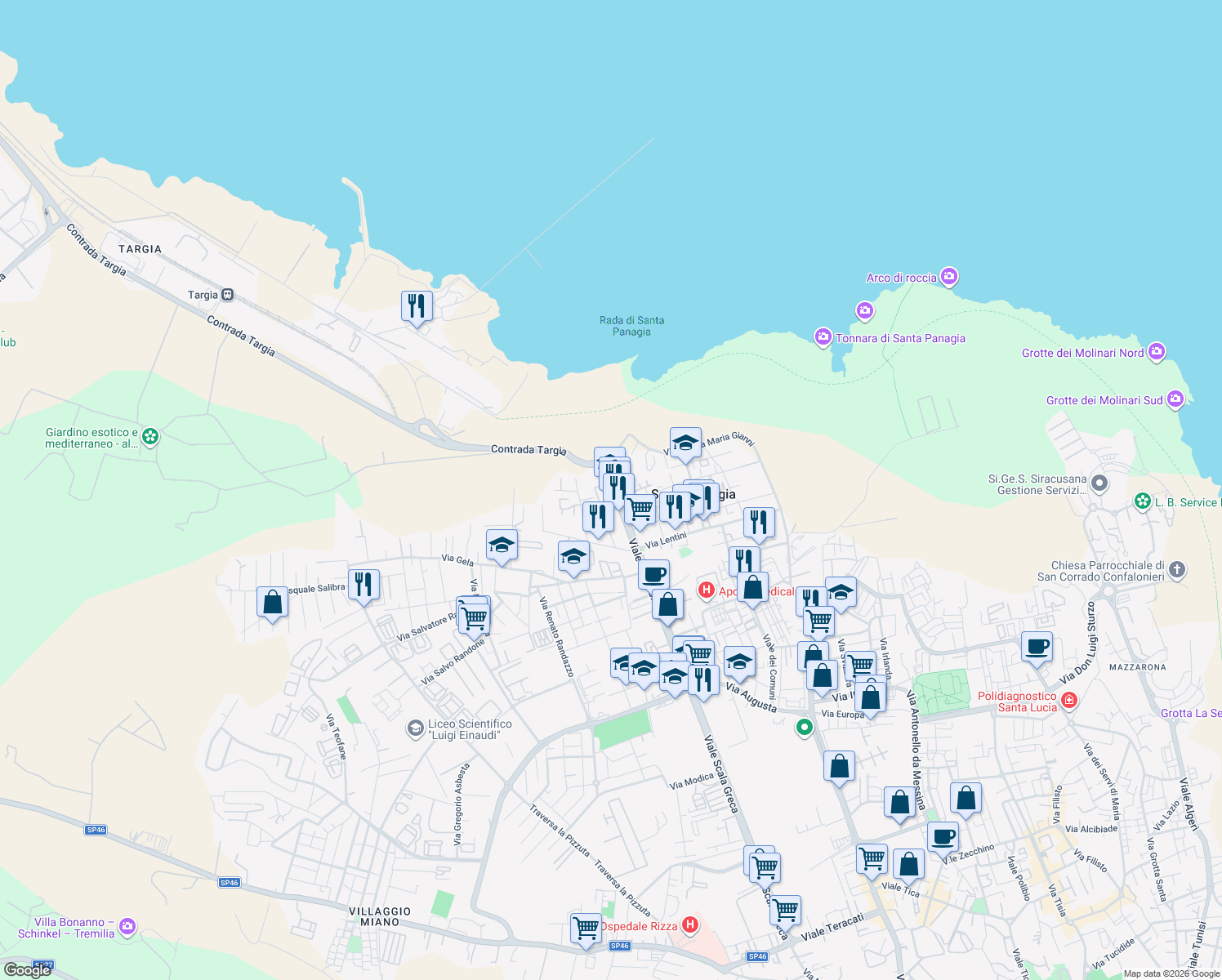Select the restaurant icon near Targia coast
Image resolution: width=1222 pixels, height=980 pixels.
(417, 305)
